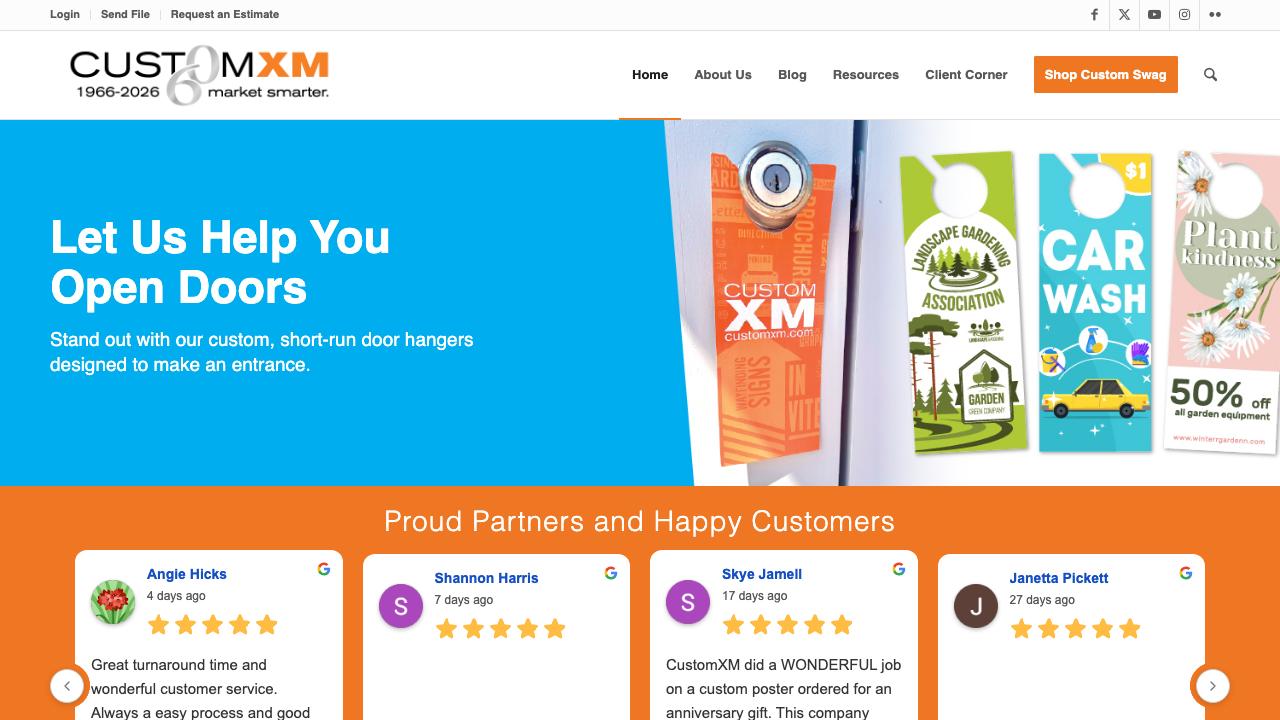Click Google icon on Angie Hicks review

point(324,569)
